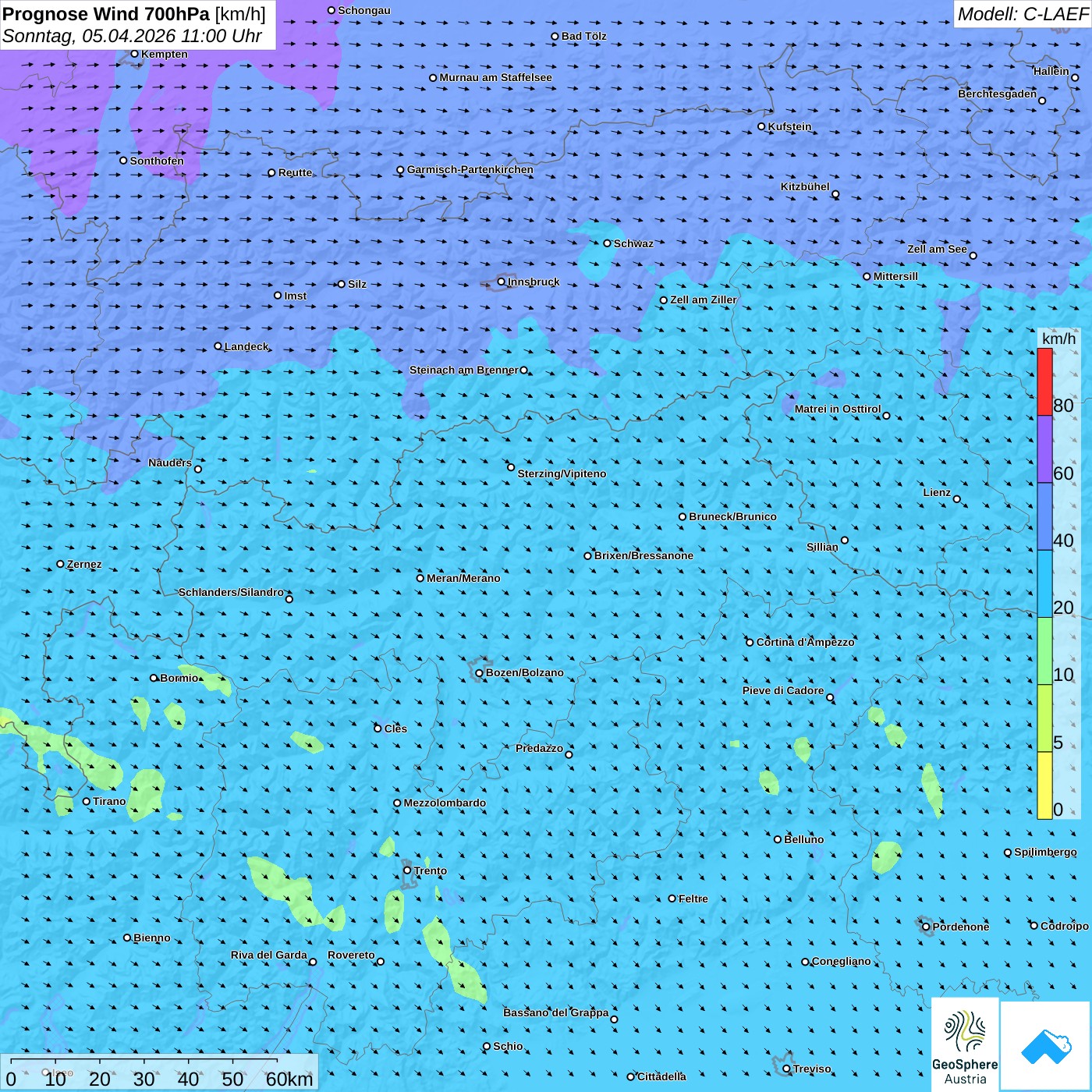The width and height of the screenshot is (1092, 1092).
Task: Click the 'Sillian' label
Action: click(x=822, y=547)
